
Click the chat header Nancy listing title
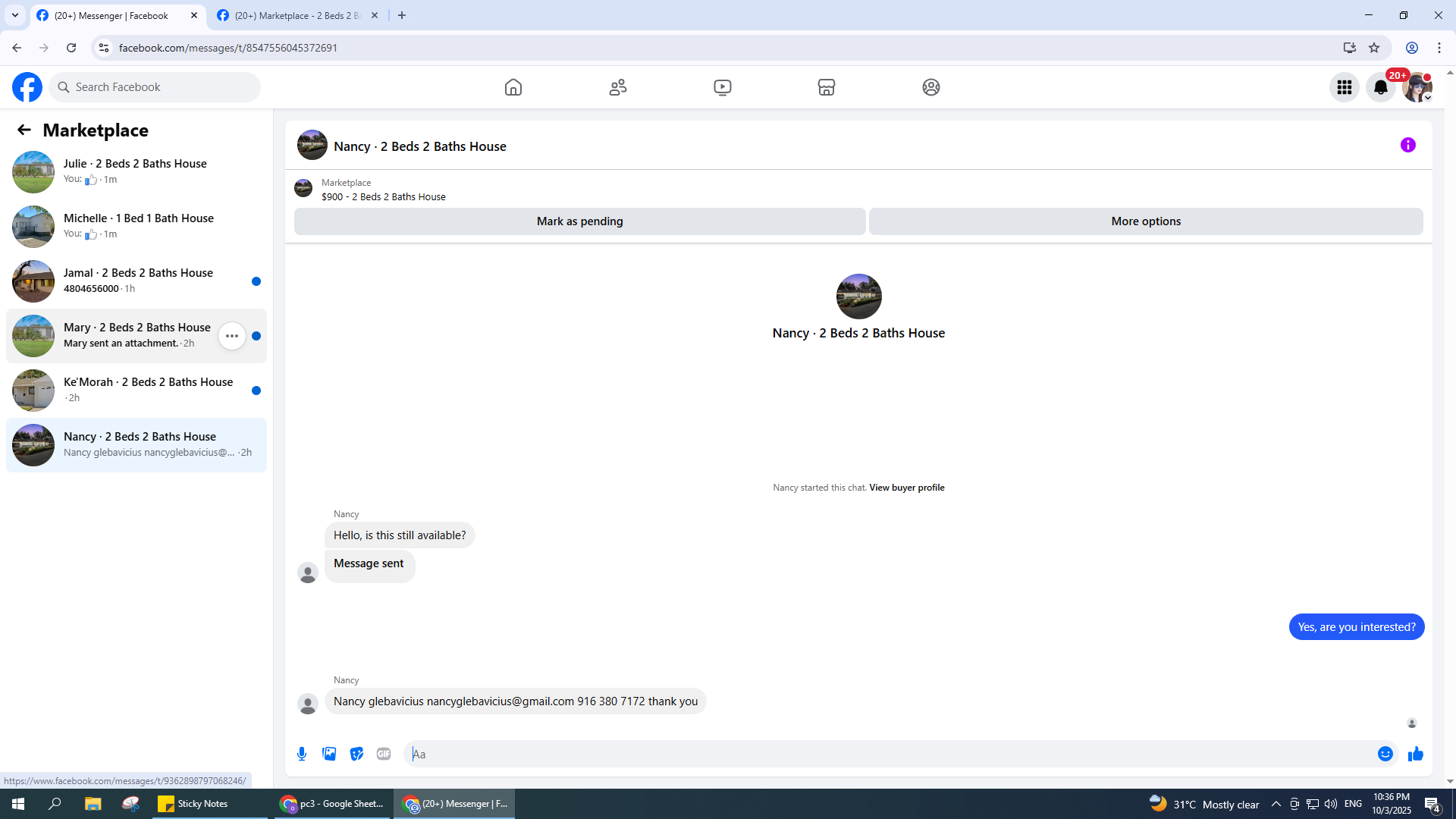420,146
